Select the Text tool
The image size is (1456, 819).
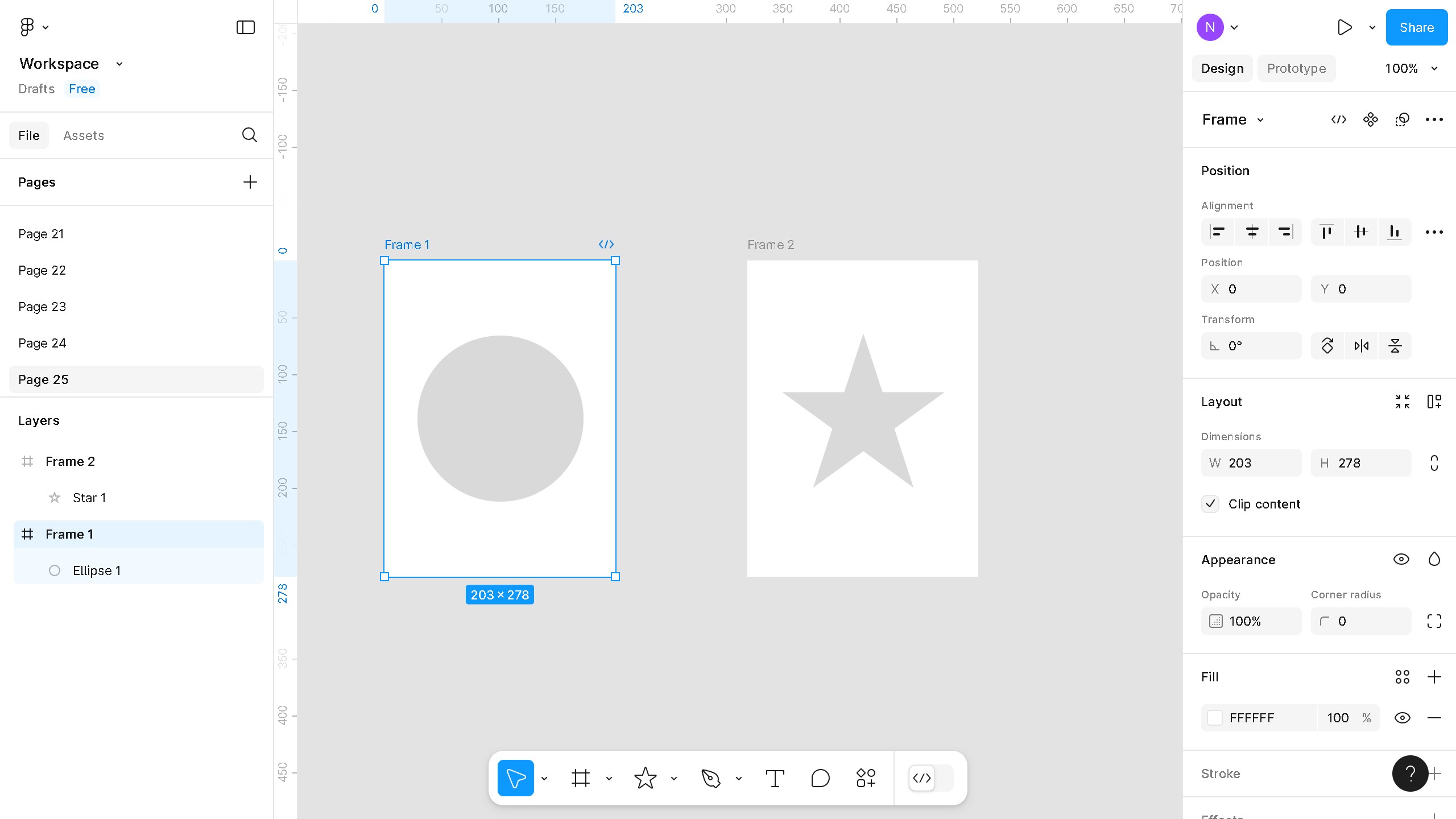pos(775,778)
